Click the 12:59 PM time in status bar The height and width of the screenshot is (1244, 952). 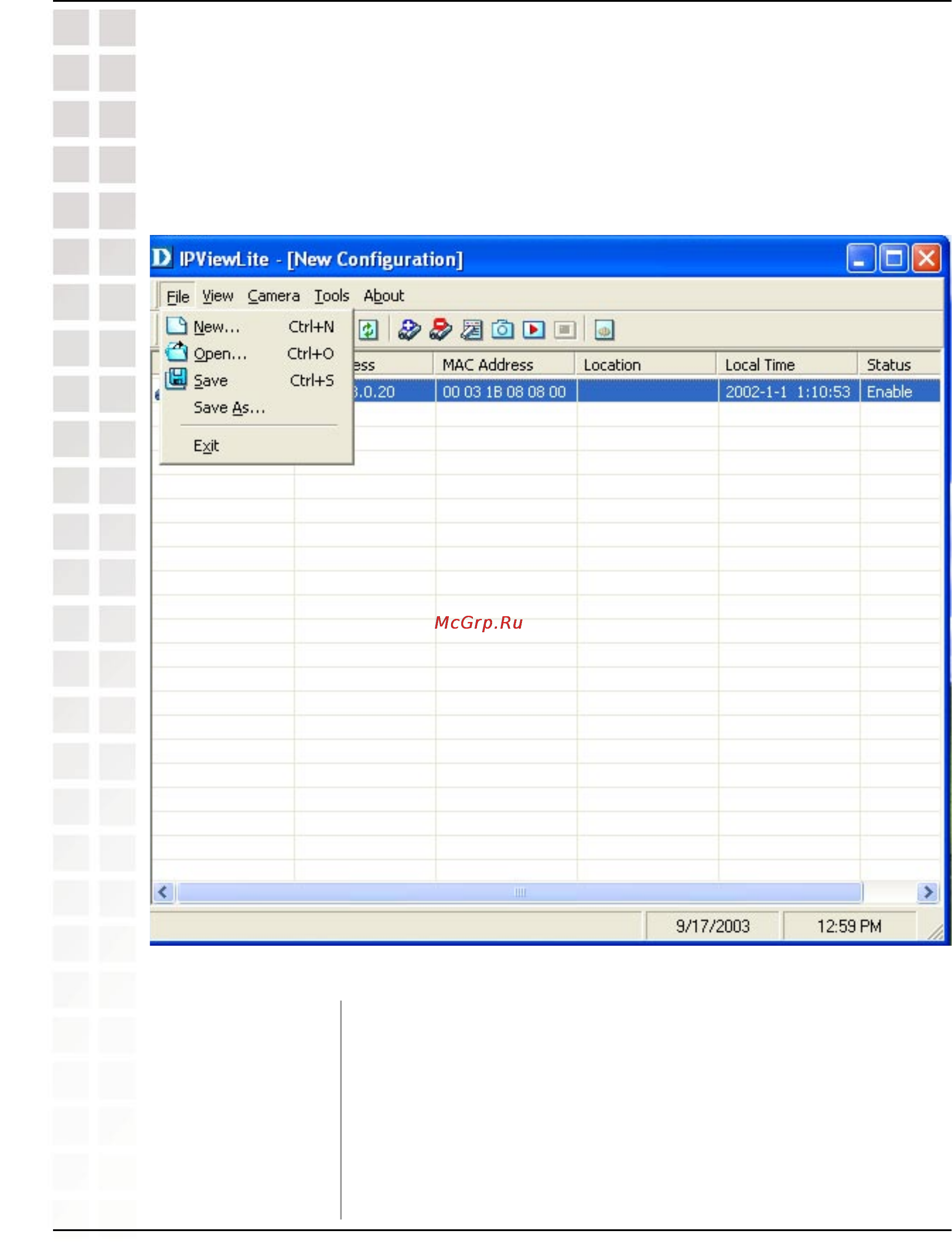[849, 926]
